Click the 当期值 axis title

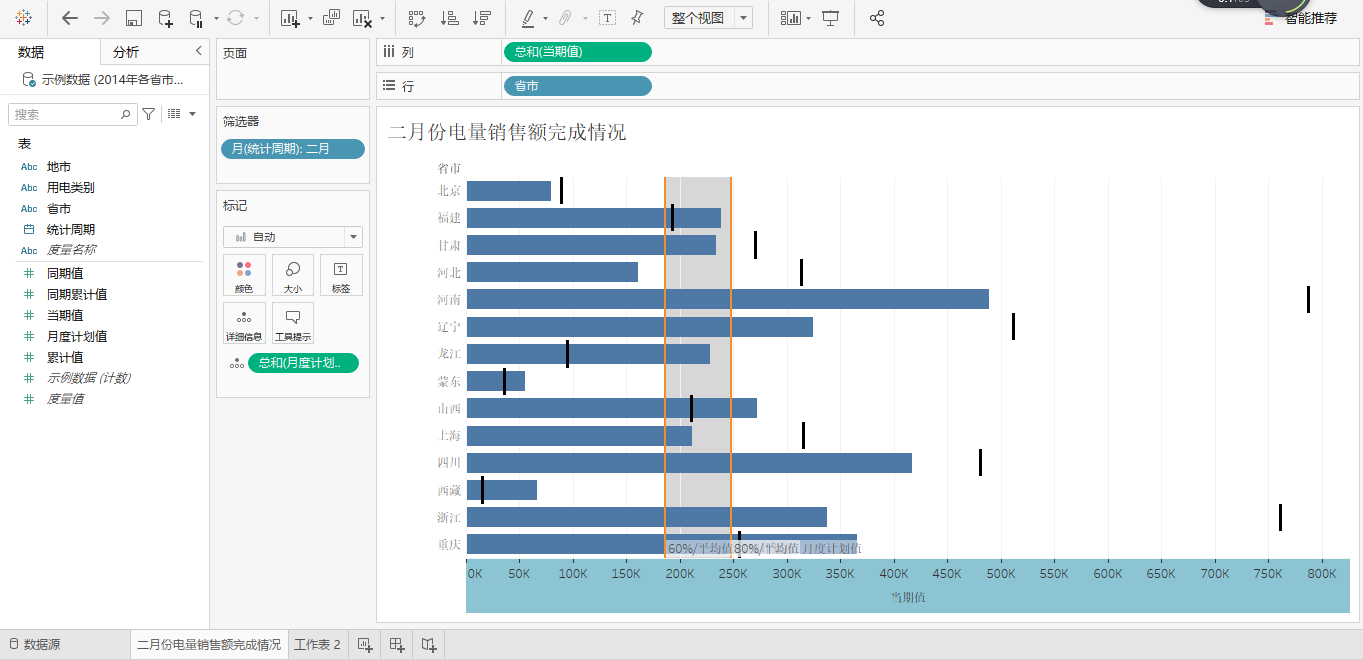[908, 597]
